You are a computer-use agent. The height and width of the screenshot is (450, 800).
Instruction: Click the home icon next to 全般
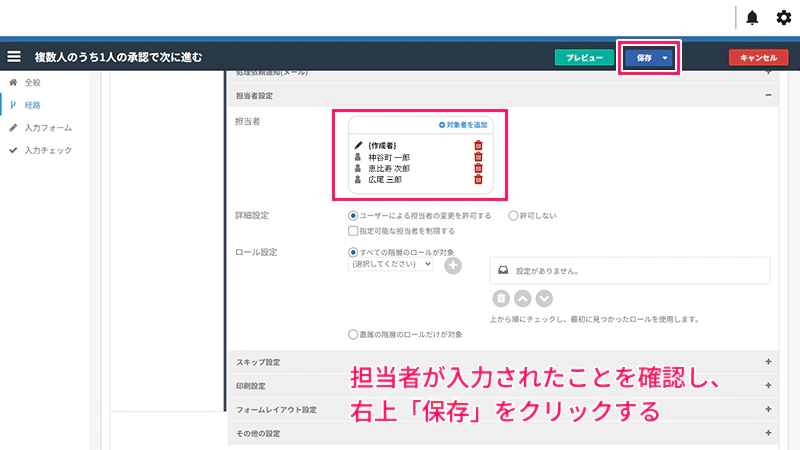point(13,82)
